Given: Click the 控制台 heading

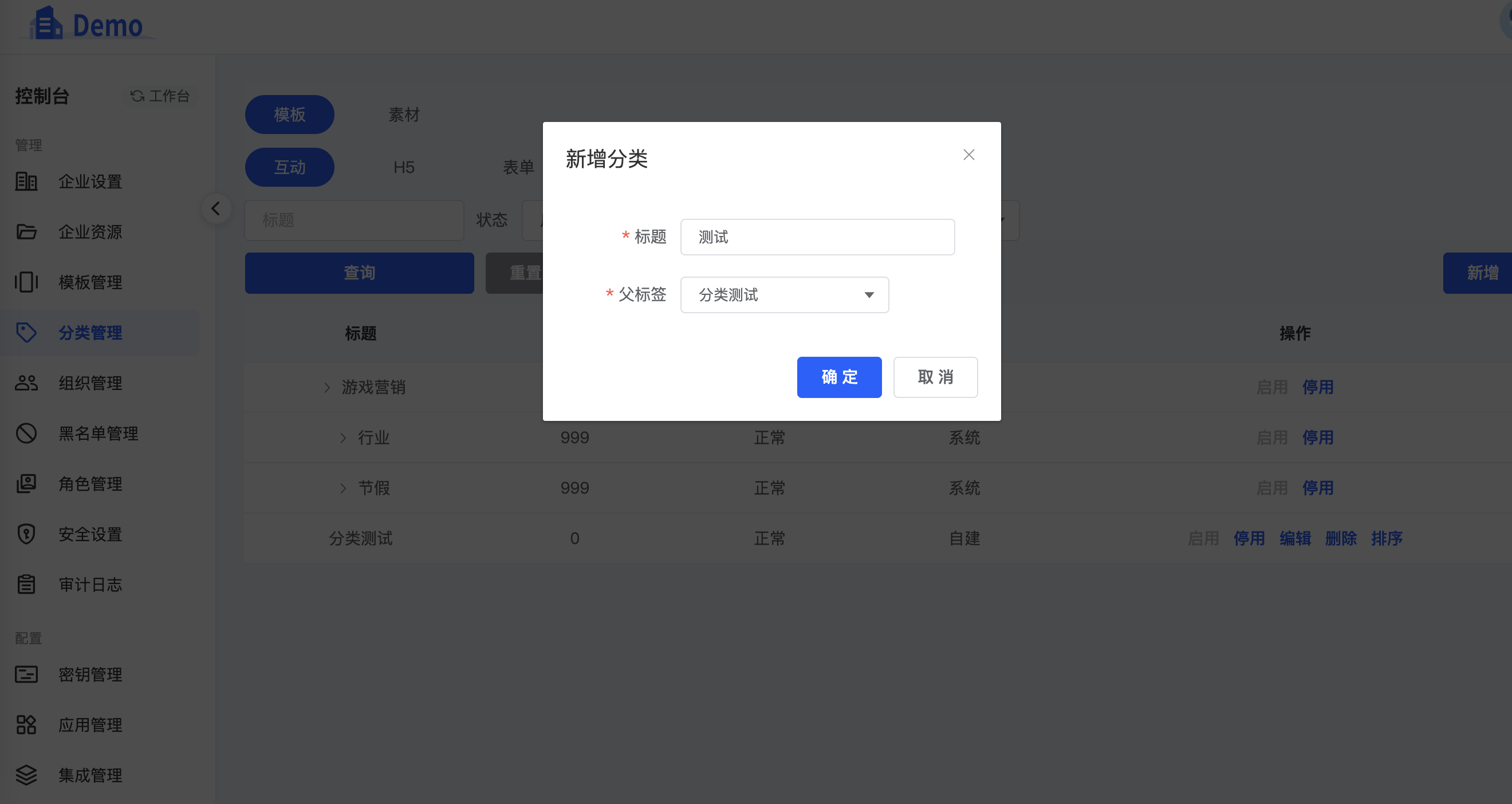Looking at the screenshot, I should (42, 96).
